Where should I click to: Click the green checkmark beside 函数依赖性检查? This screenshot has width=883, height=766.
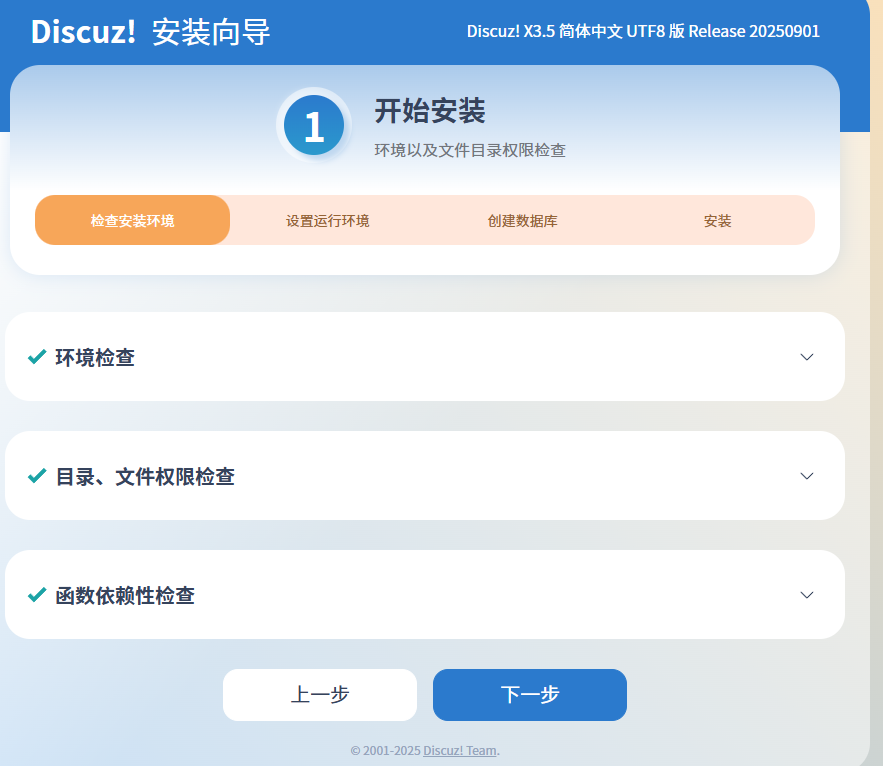coord(37,595)
